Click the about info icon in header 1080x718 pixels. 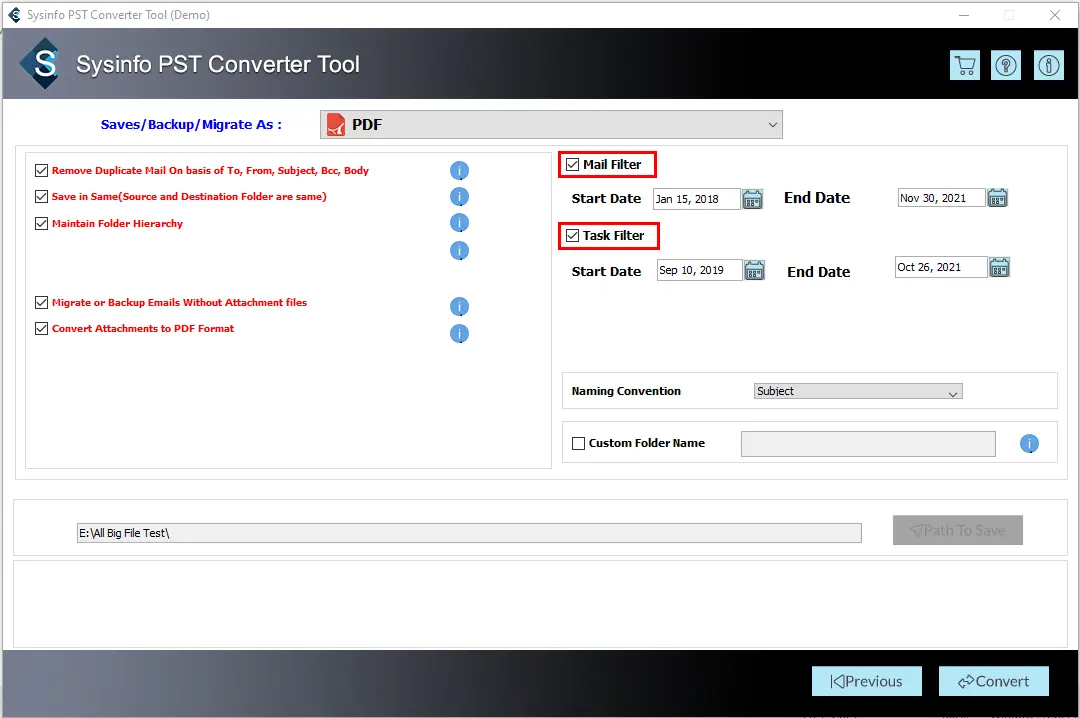[x=1049, y=65]
